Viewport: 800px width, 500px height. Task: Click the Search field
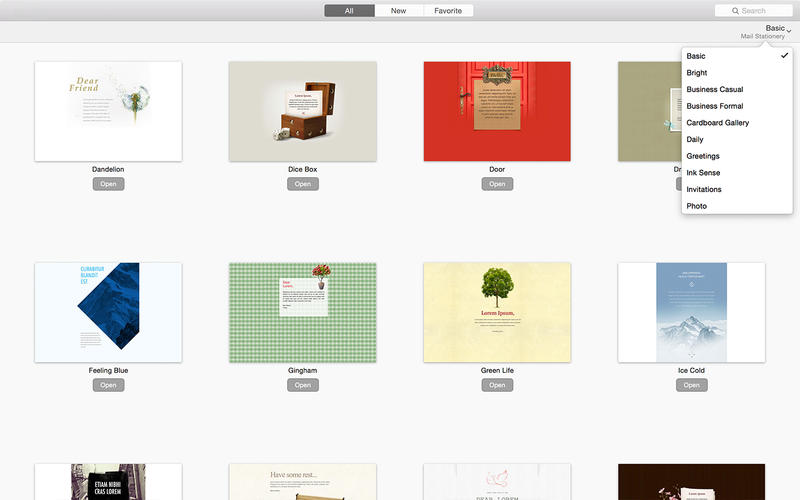(754, 11)
